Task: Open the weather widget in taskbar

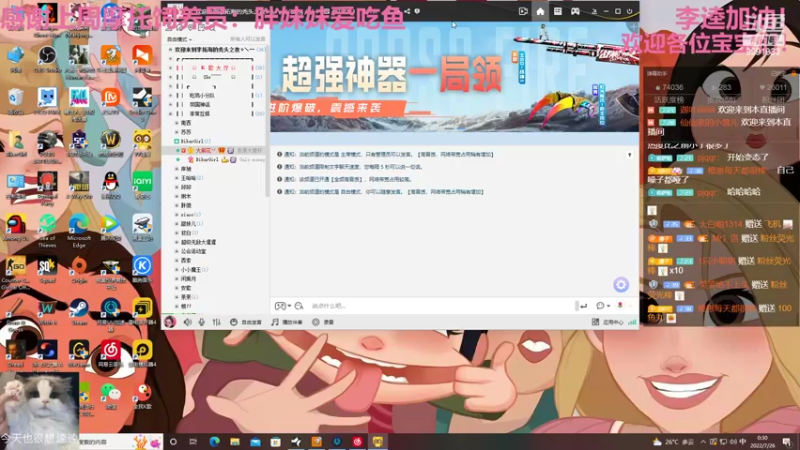Action: 674,442
